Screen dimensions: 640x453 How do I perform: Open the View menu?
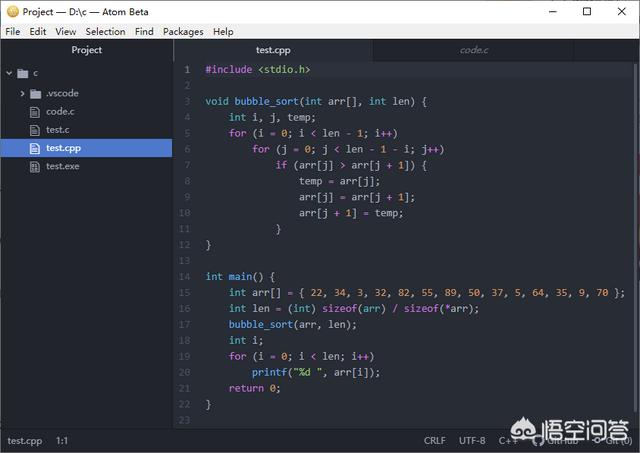coord(66,31)
